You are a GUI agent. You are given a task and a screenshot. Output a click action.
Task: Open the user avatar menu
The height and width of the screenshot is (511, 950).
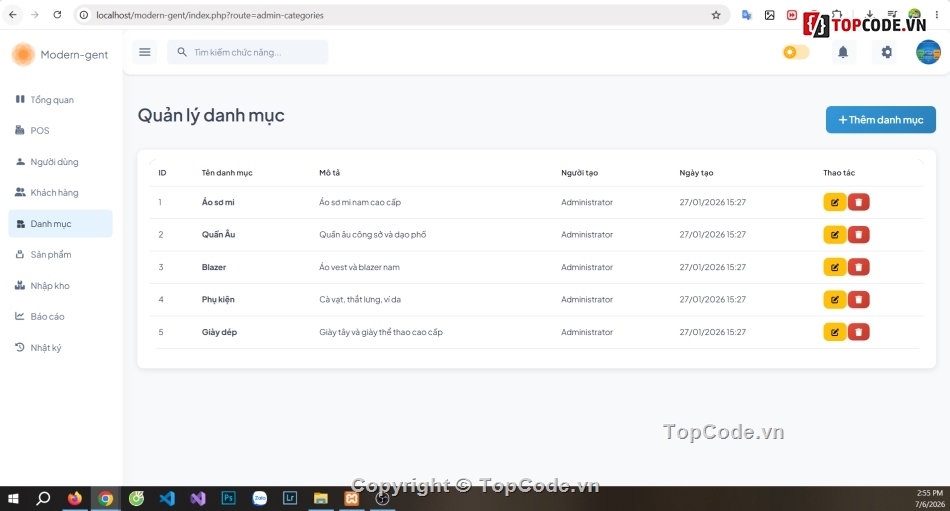[x=928, y=52]
